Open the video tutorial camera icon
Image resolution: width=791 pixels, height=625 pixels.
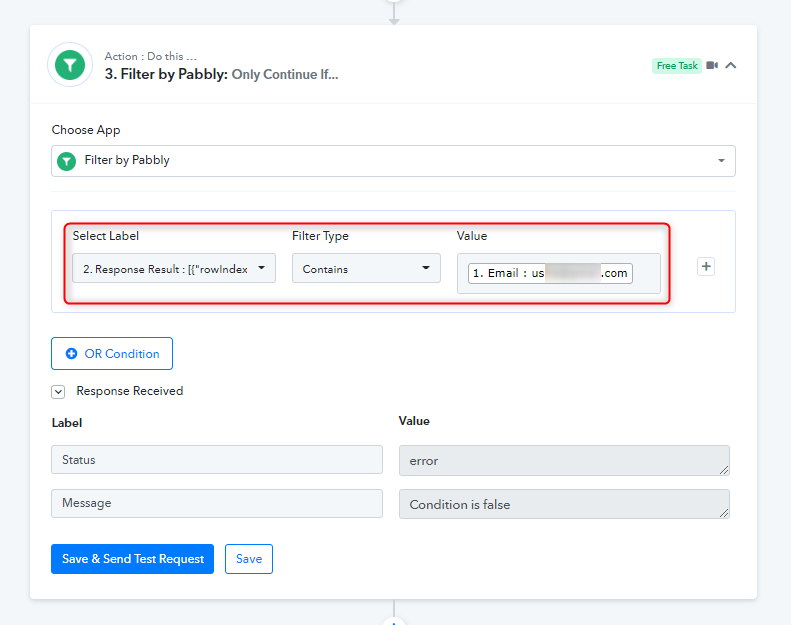click(712, 65)
